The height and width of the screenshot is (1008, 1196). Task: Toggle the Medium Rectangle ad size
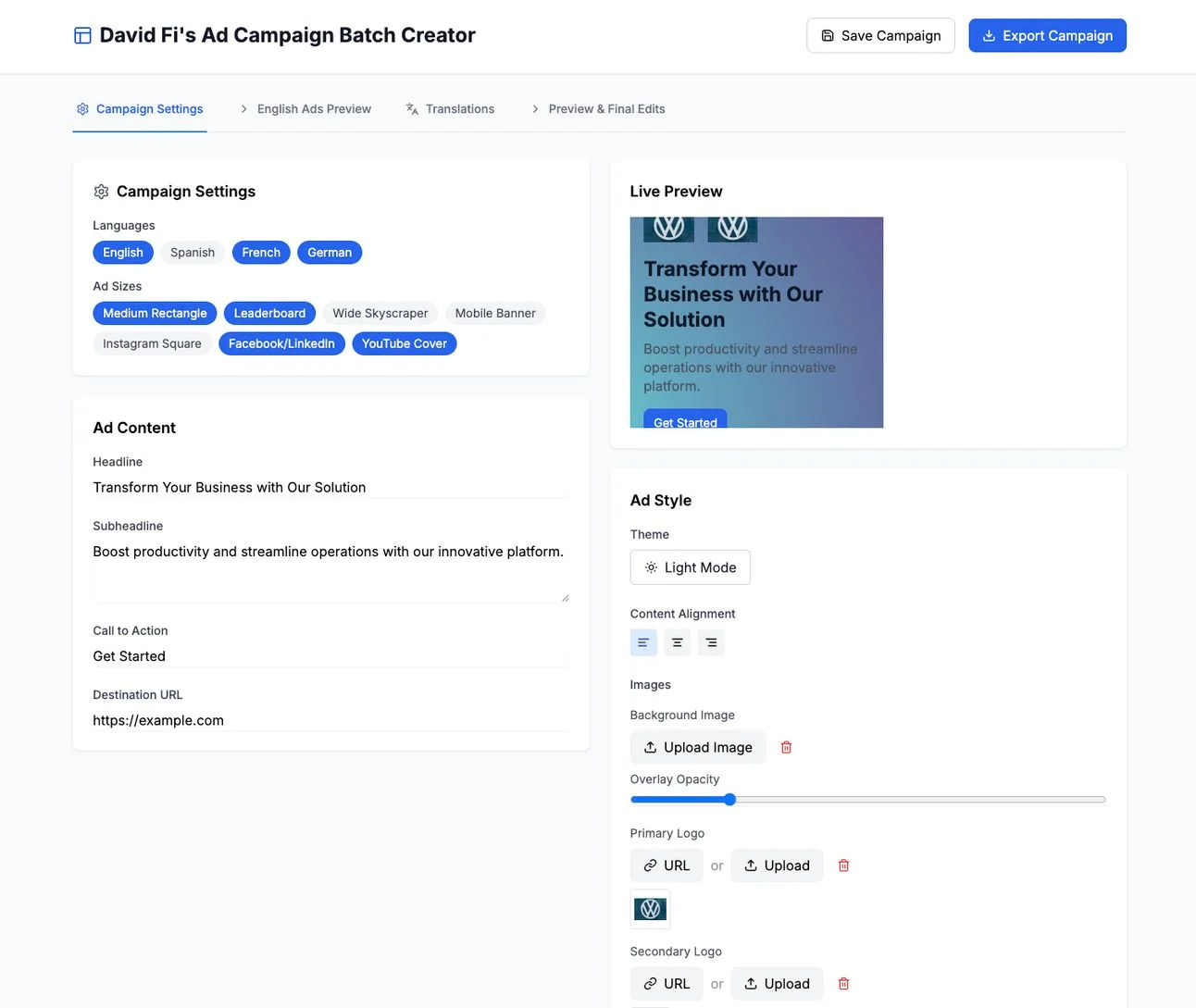tap(155, 314)
